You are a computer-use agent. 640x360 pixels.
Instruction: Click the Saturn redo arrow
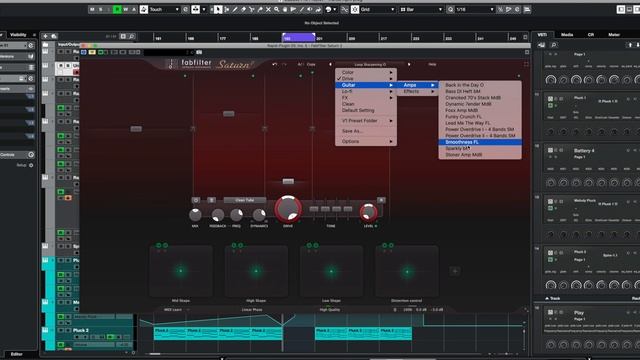click(x=284, y=64)
